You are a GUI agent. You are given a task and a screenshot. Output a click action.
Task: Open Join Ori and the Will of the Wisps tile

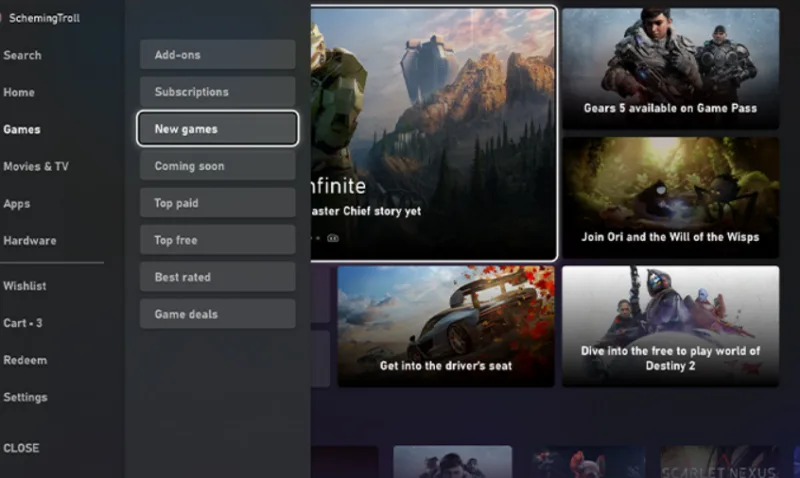pos(670,197)
